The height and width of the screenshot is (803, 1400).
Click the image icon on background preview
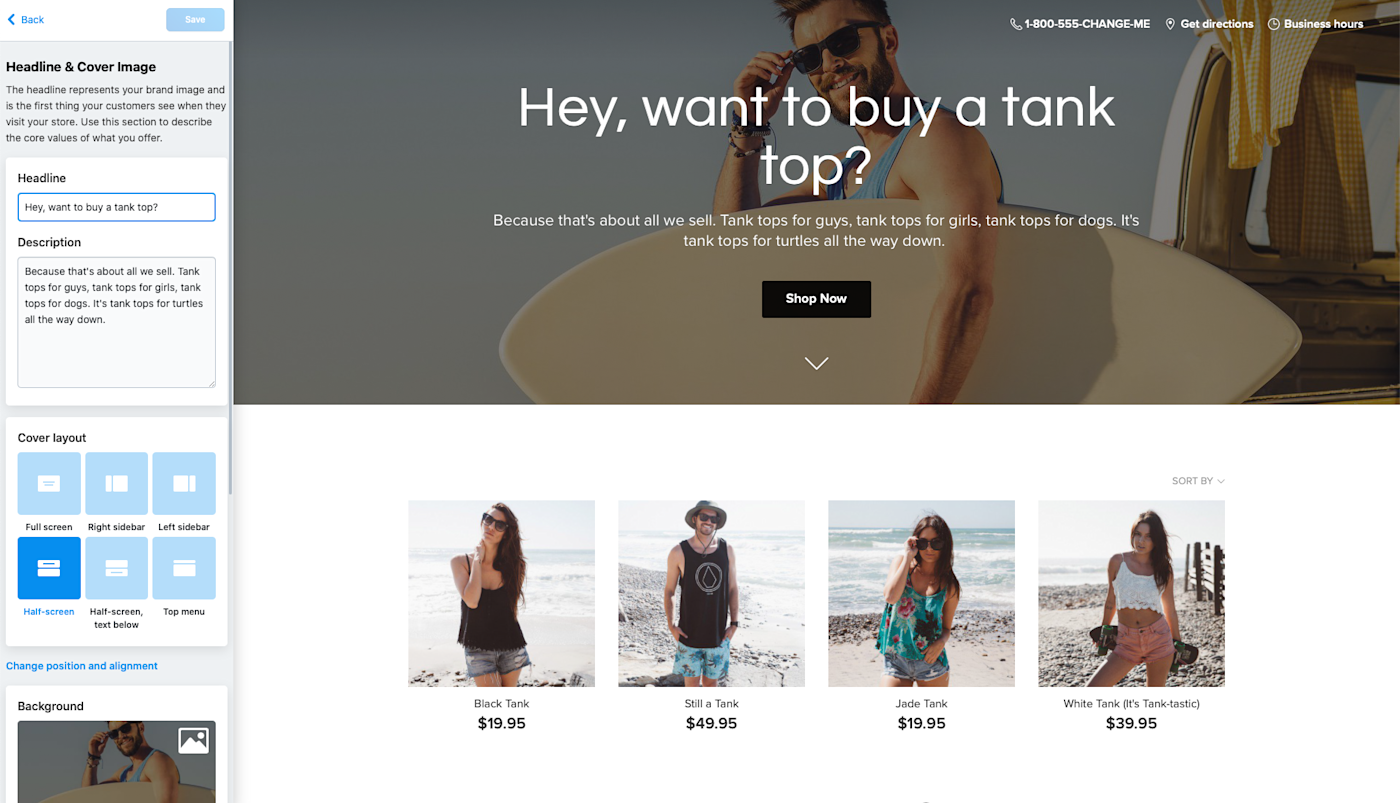coord(193,740)
